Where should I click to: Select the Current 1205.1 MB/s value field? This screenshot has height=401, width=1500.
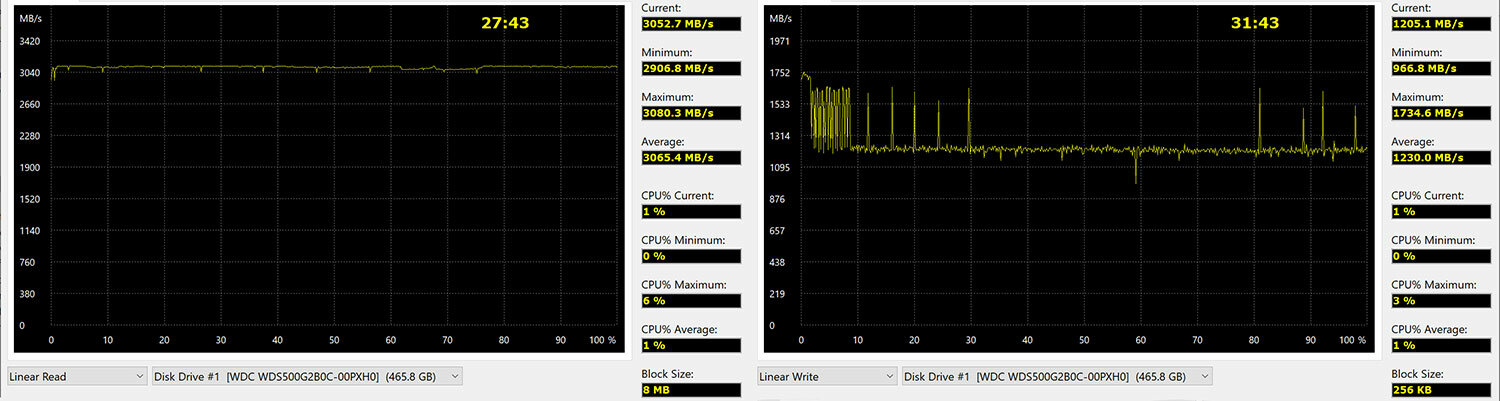click(x=1440, y=23)
